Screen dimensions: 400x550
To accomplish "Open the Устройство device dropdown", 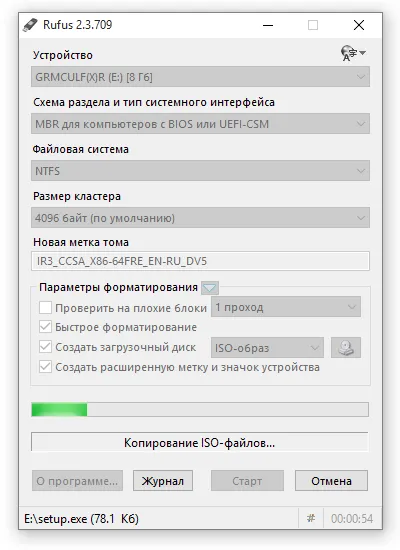I will 200,77.
